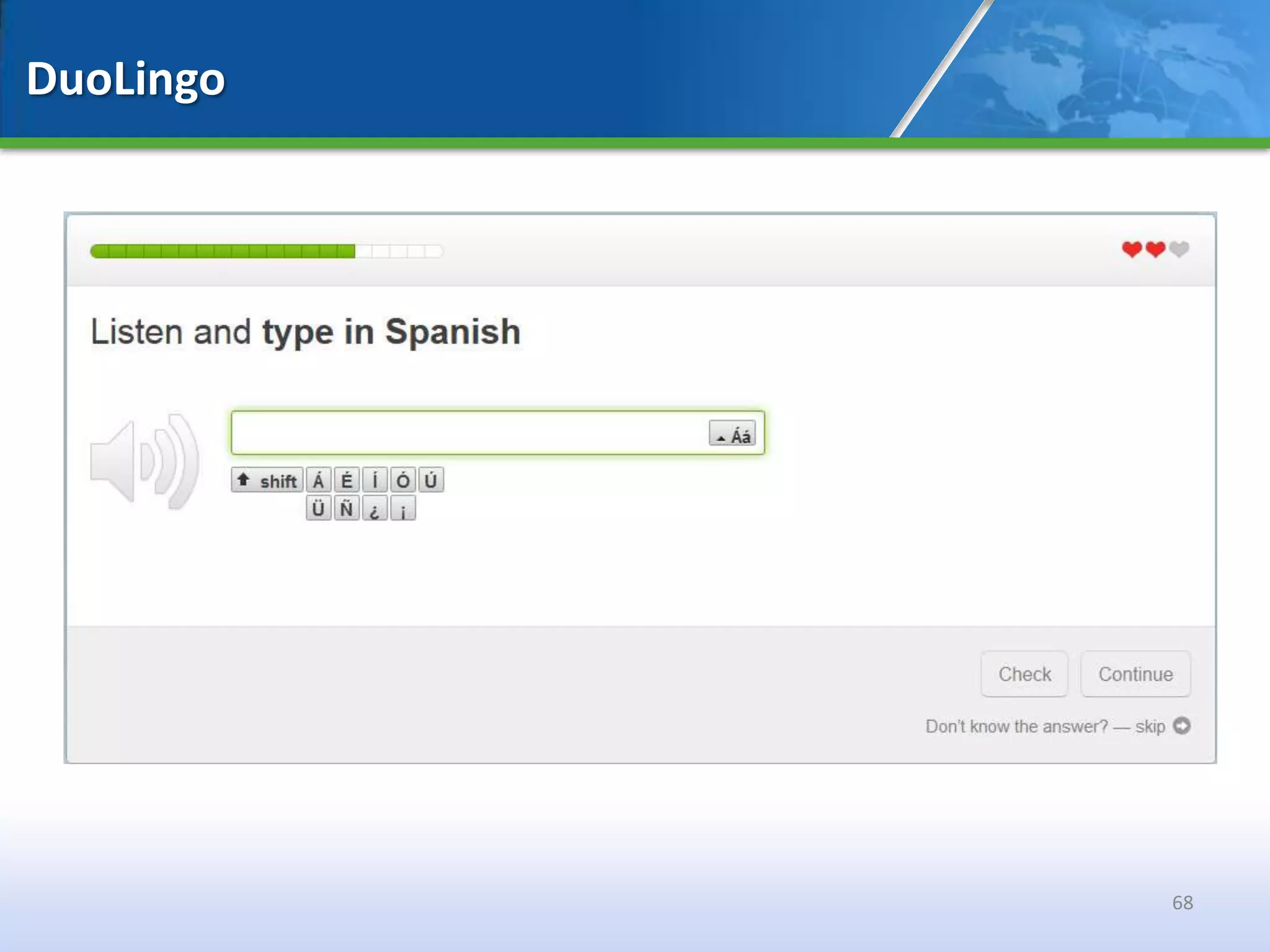The width and height of the screenshot is (1270, 952).
Task: Insert the Í accented character
Action: [x=375, y=480]
